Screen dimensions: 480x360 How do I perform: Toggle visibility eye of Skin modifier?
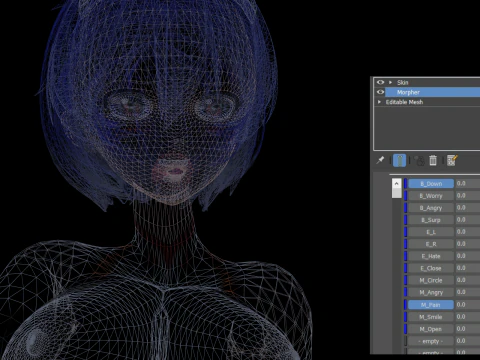[x=380, y=82]
